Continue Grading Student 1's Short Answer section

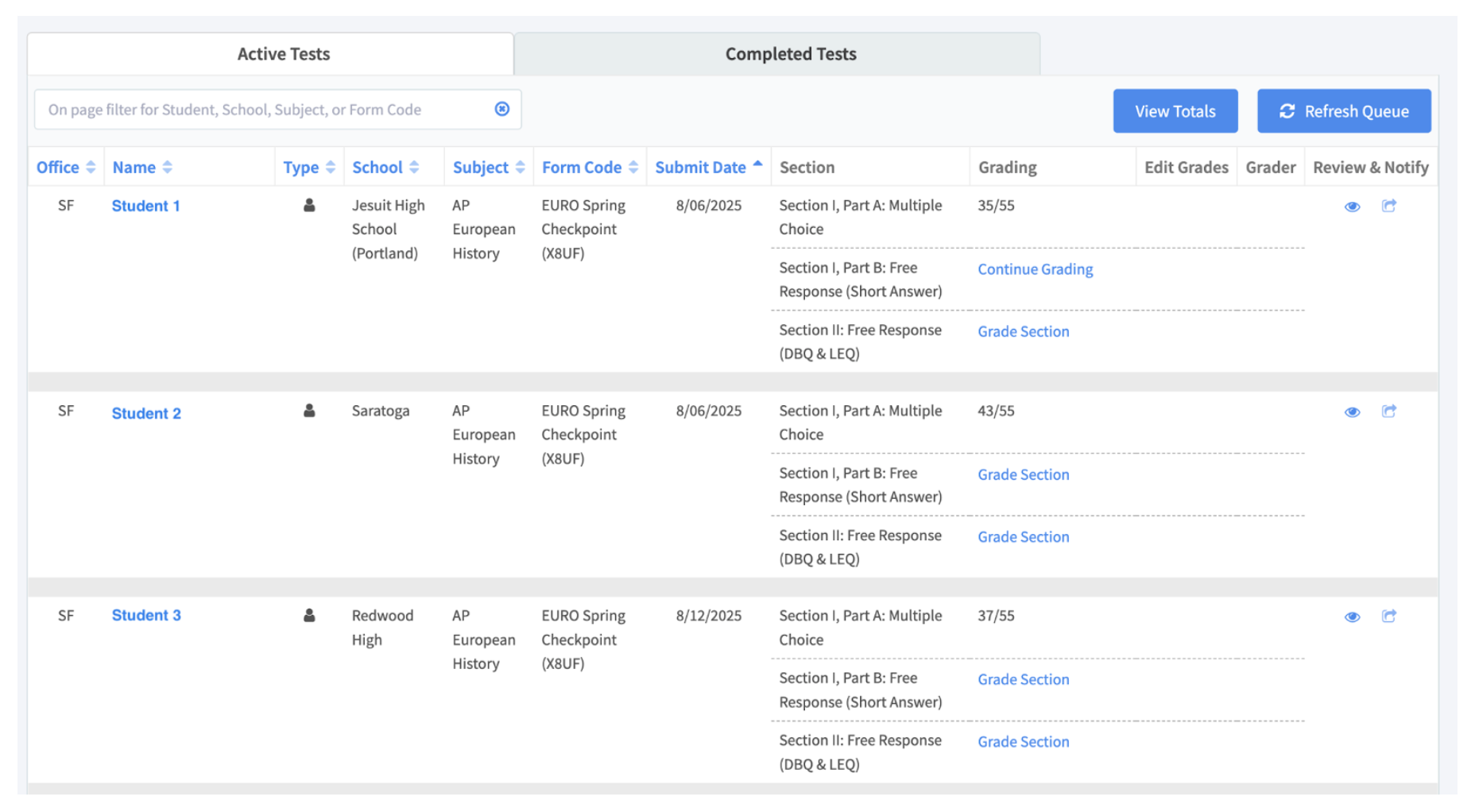click(x=1035, y=269)
